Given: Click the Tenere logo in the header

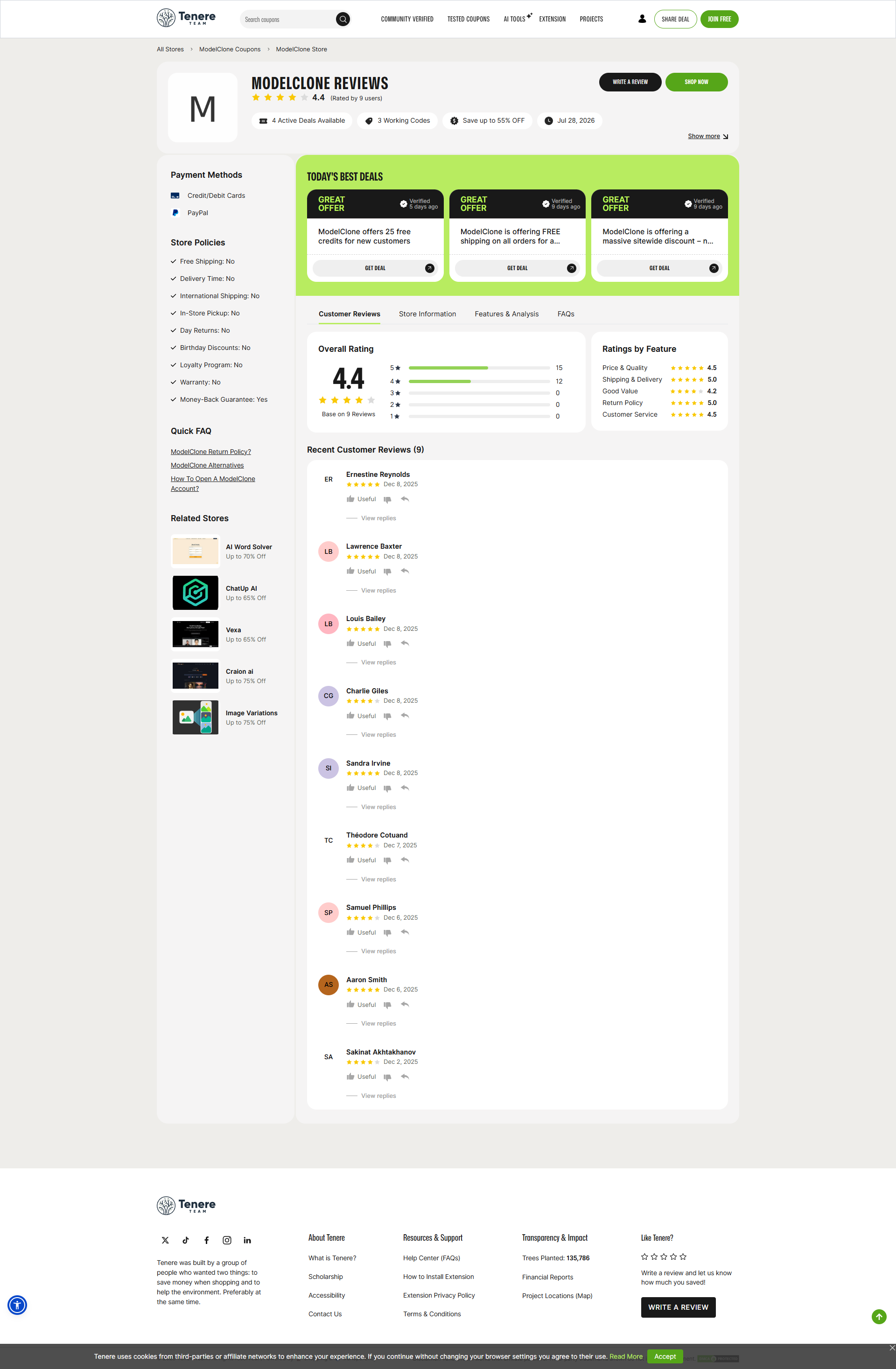Looking at the screenshot, I should (x=186, y=18).
